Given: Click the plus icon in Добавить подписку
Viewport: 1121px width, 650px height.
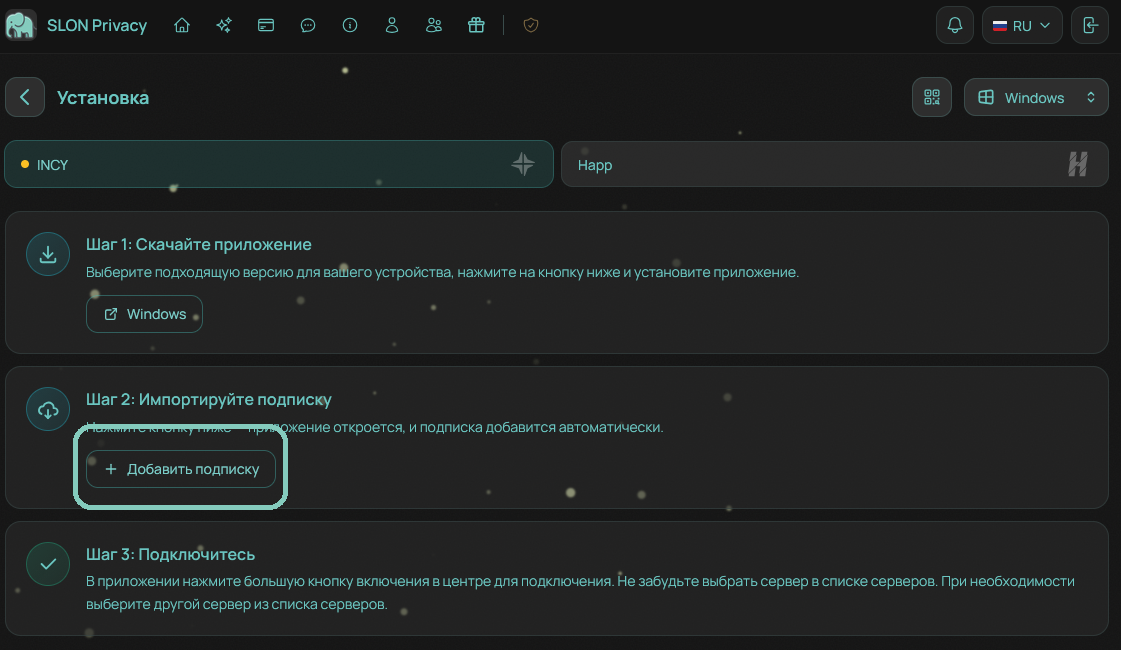Looking at the screenshot, I should [x=111, y=469].
